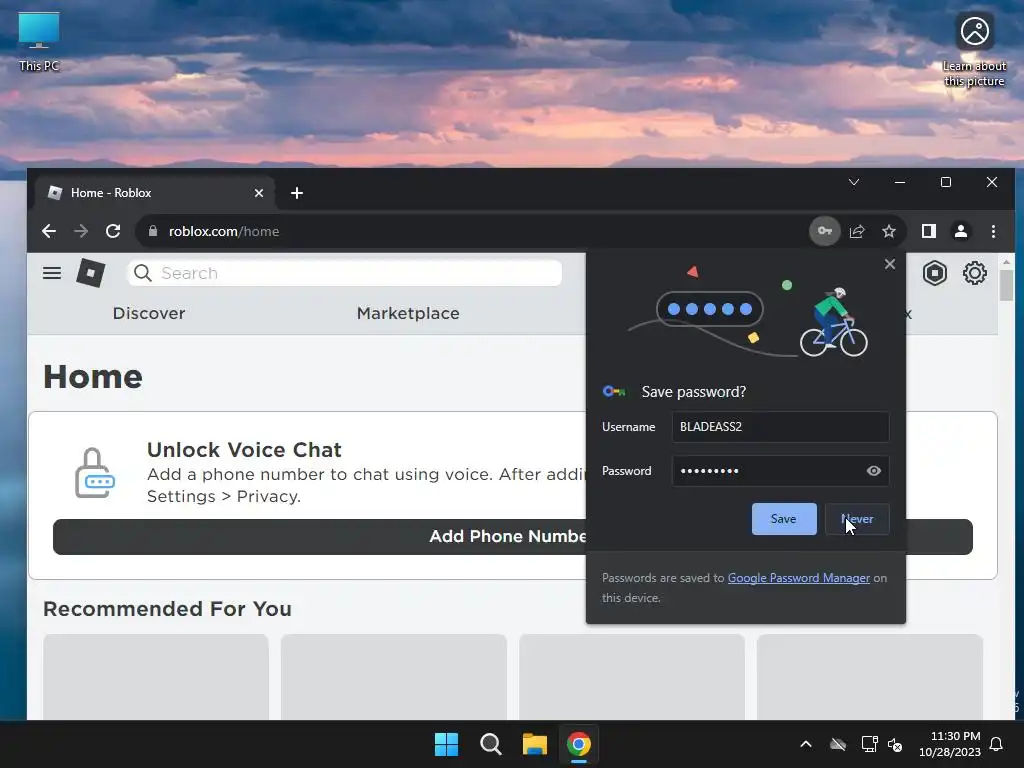The width and height of the screenshot is (1024, 768).
Task: Reload the Roblox page
Action: coord(113,231)
